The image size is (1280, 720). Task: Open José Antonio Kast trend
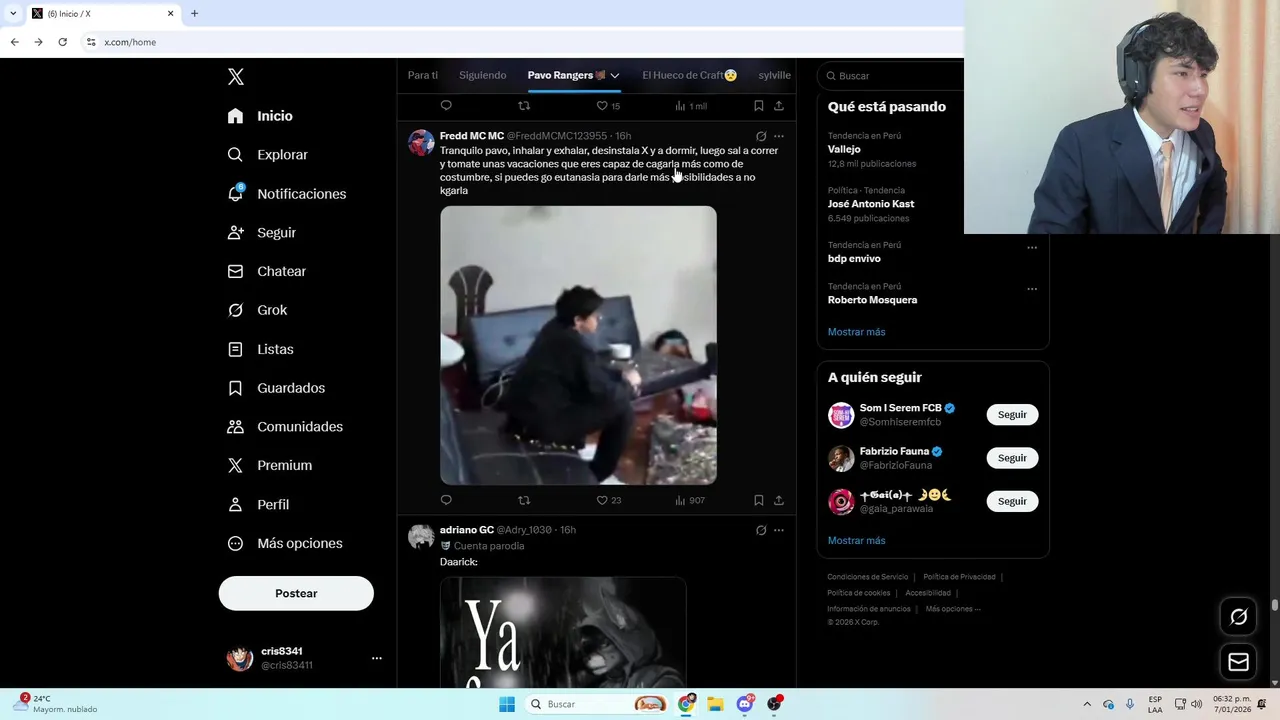pos(871,204)
